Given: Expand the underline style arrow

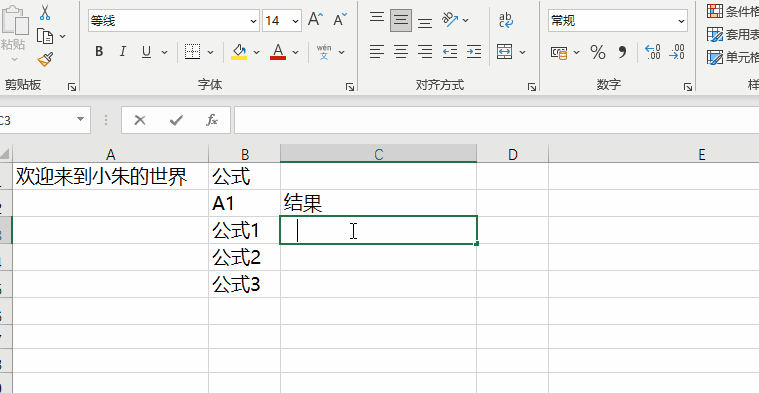Looking at the screenshot, I should [165, 52].
